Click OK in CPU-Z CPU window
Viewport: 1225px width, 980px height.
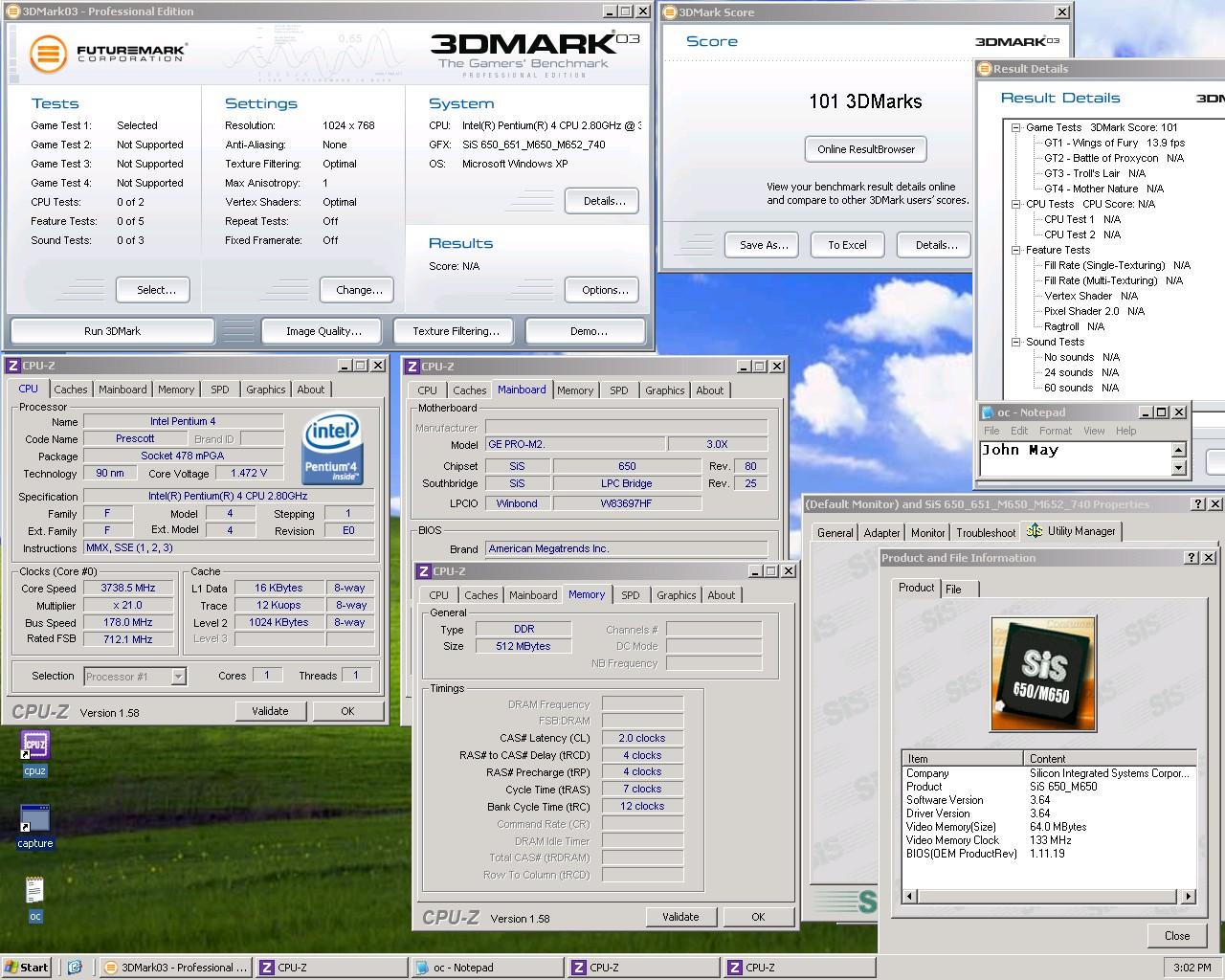coord(347,711)
